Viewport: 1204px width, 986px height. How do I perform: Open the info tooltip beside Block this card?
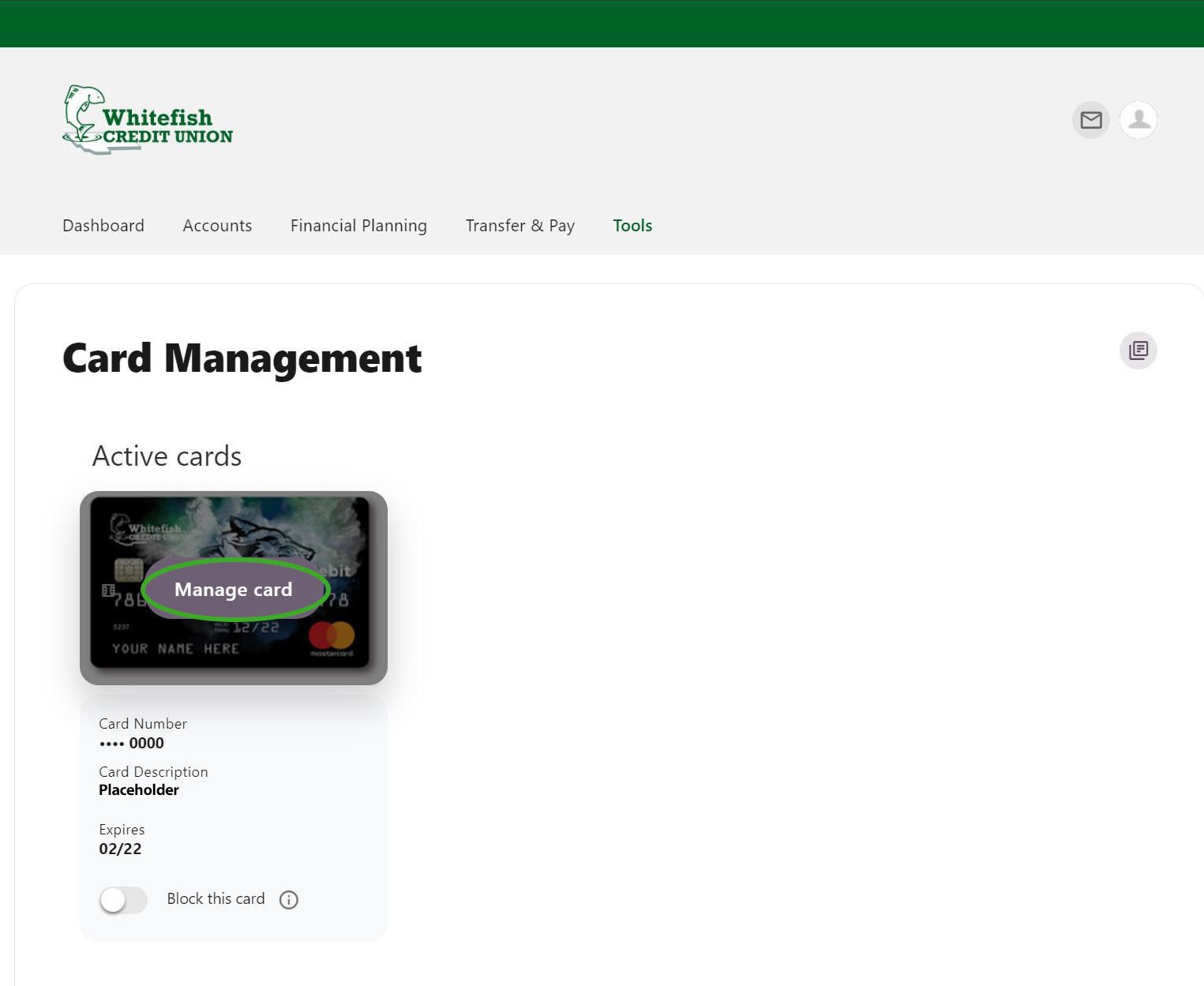pyautogui.click(x=288, y=900)
